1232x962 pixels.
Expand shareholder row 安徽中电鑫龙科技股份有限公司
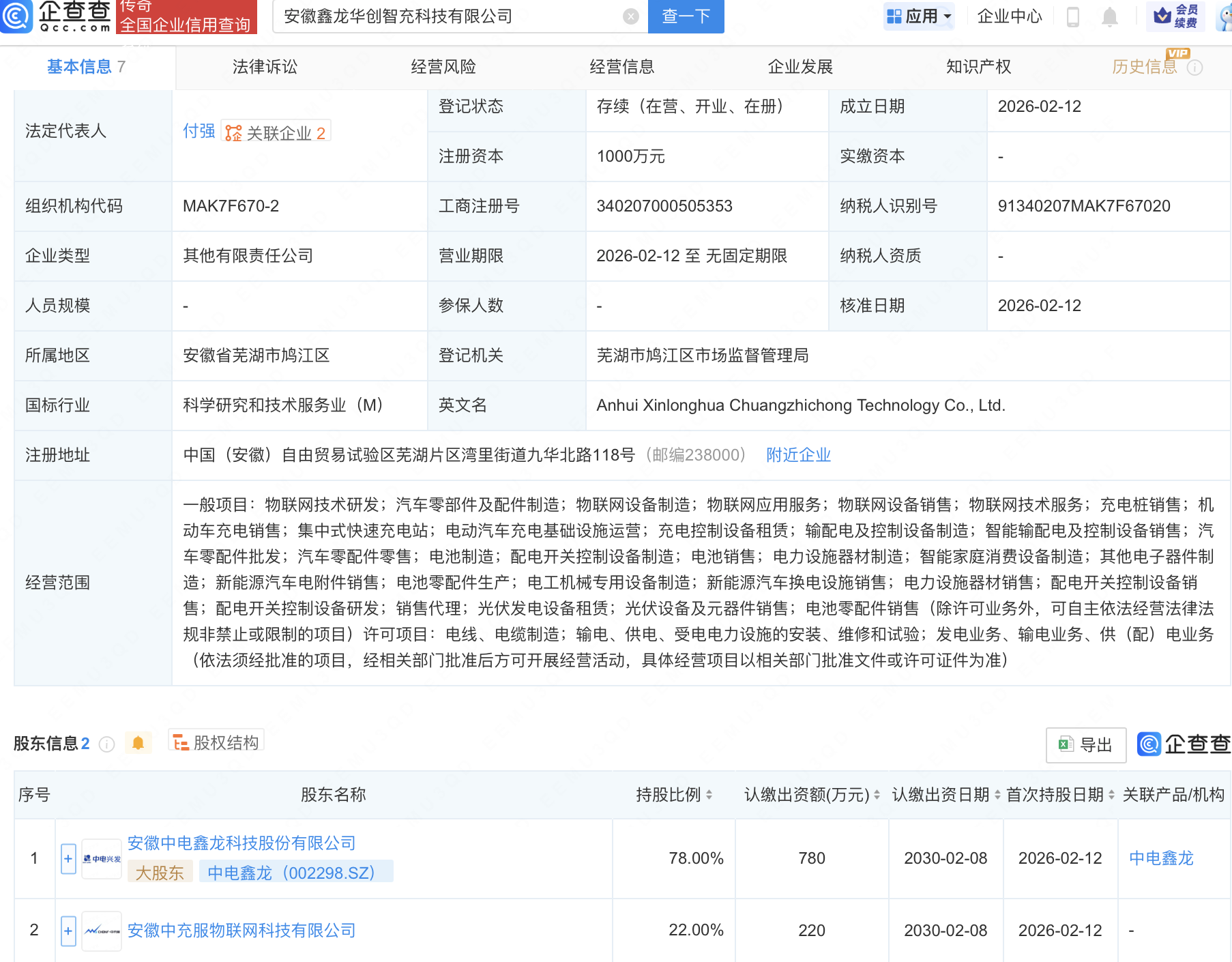68,858
